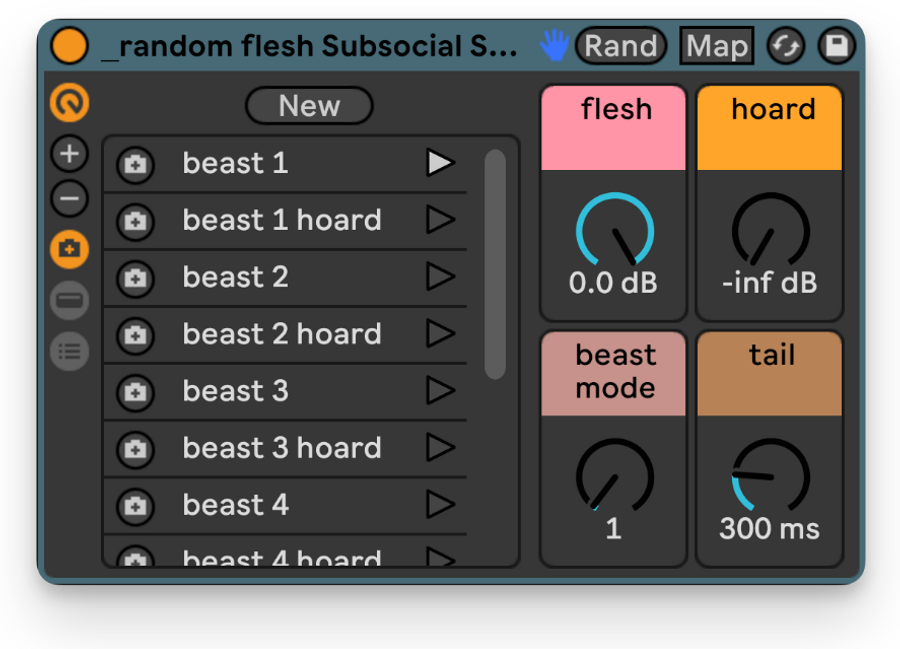This screenshot has width=900, height=649.
Task: Launch the beast 3 variation
Action: (x=440, y=390)
